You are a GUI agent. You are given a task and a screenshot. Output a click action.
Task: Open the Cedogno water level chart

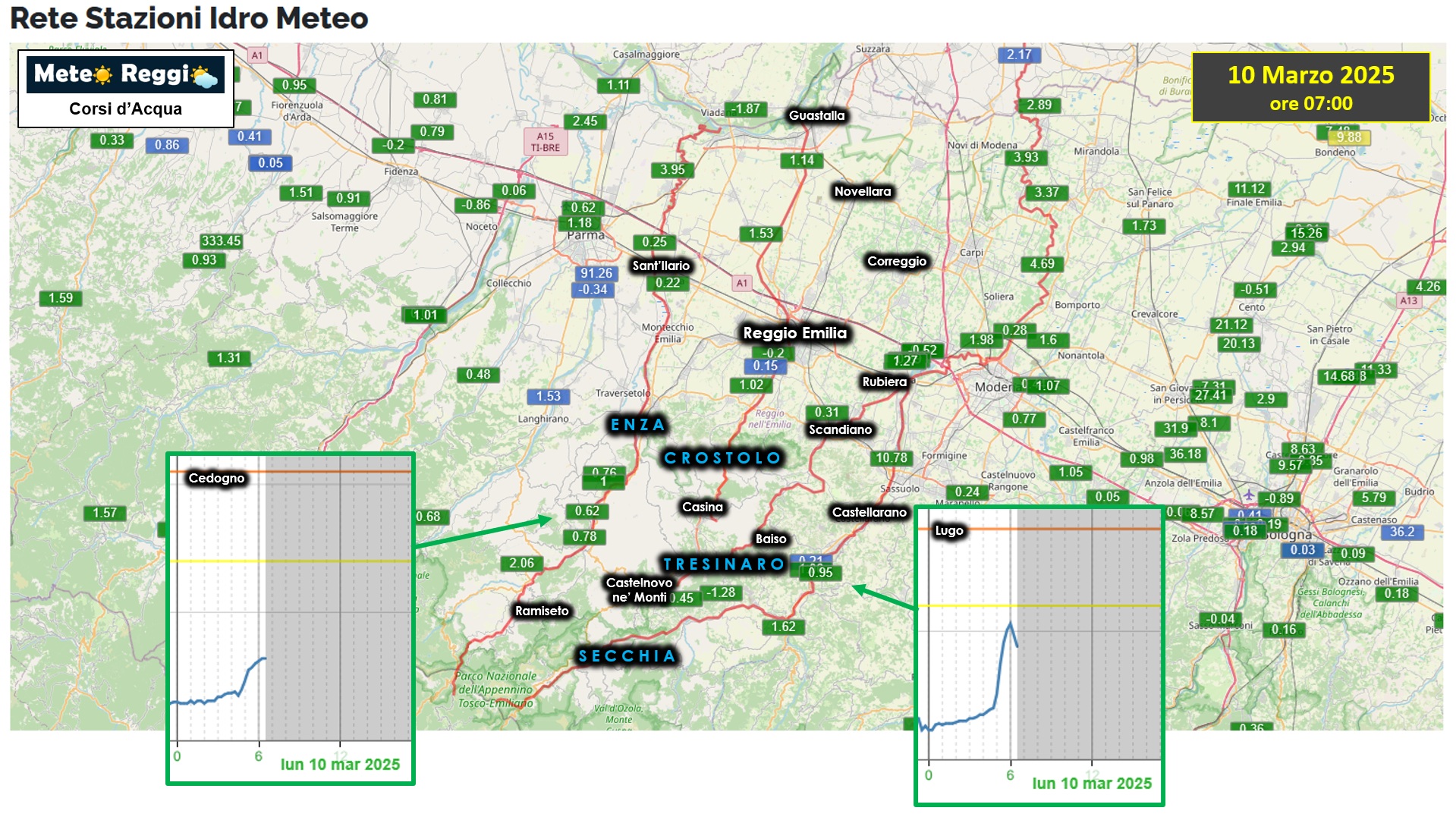click(291, 607)
